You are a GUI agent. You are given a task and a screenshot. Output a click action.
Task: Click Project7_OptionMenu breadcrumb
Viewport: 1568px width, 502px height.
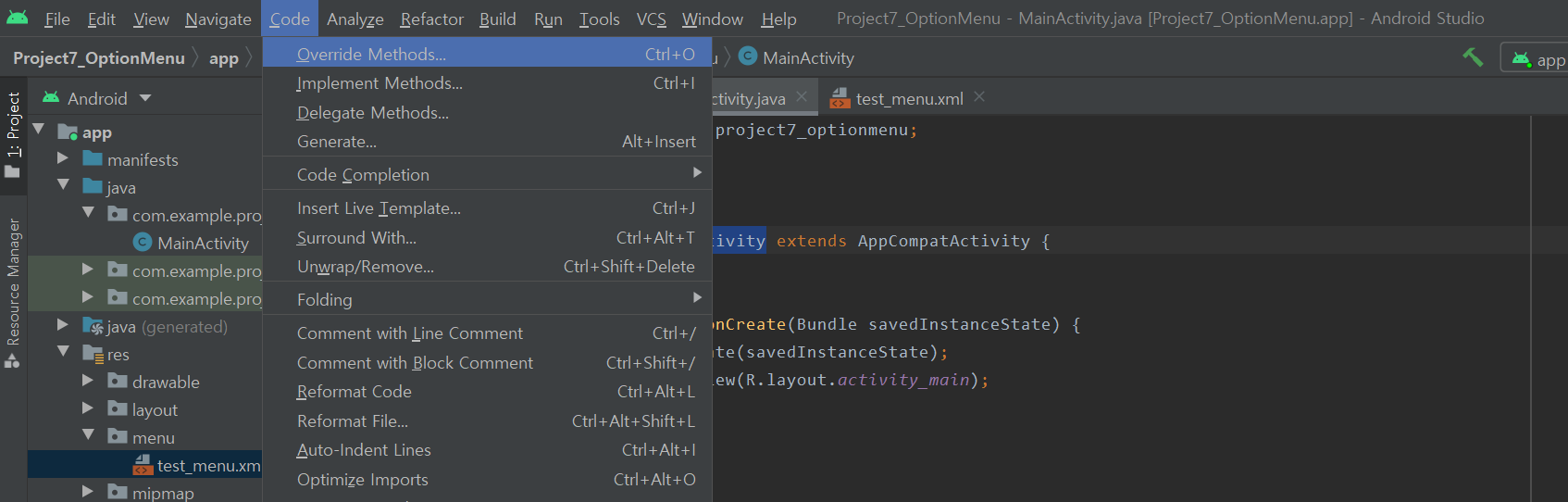pos(99,58)
